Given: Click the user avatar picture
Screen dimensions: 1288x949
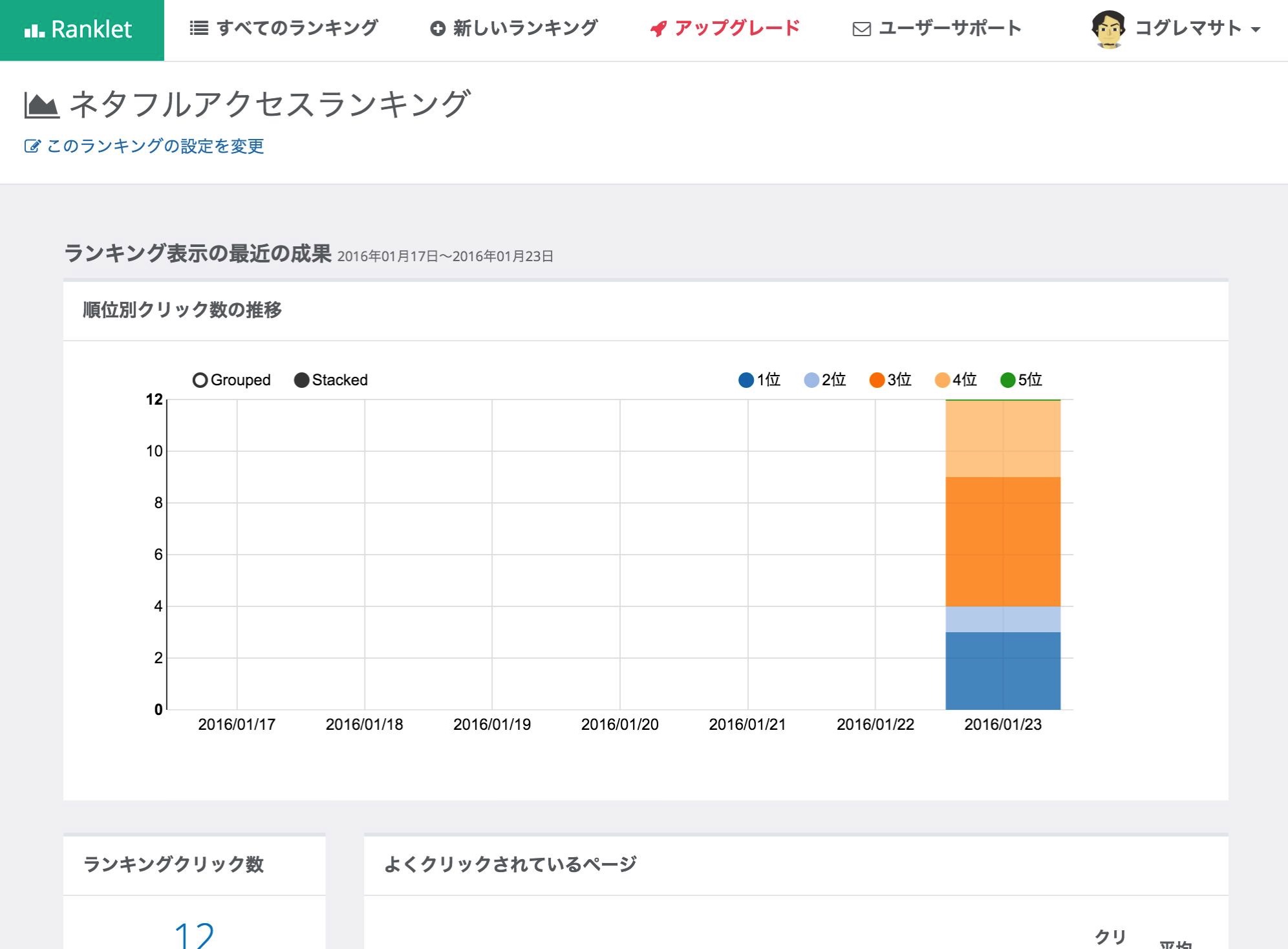Looking at the screenshot, I should click(1108, 30).
